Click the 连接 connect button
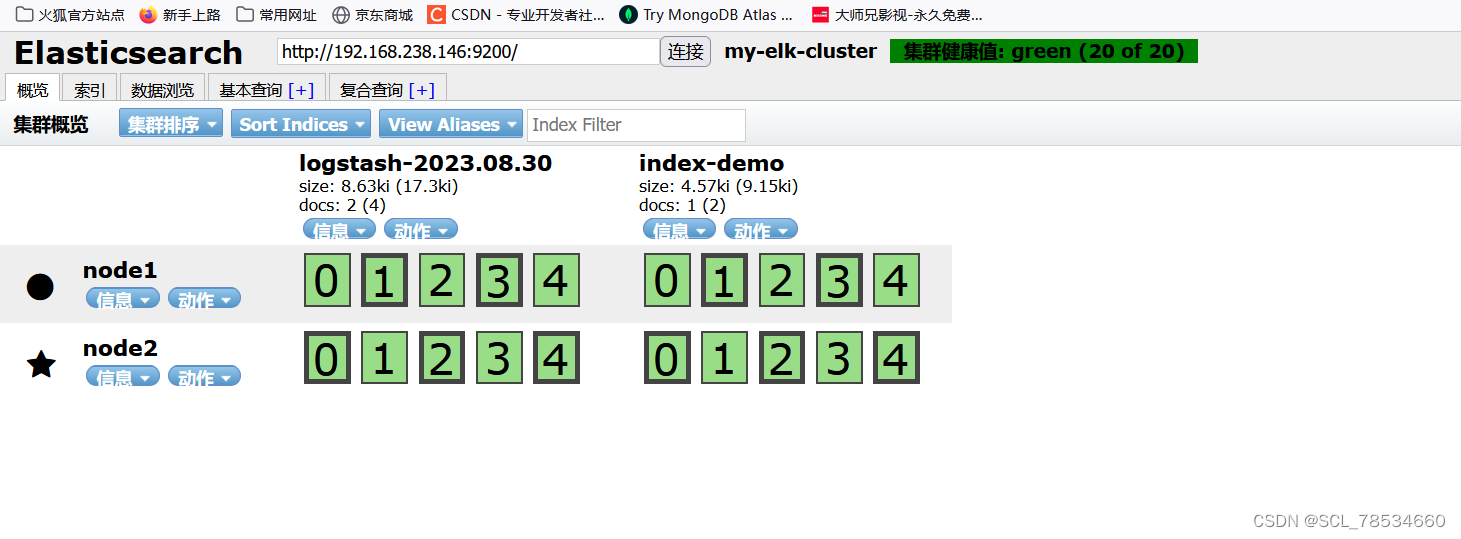The image size is (1461, 539). [686, 52]
